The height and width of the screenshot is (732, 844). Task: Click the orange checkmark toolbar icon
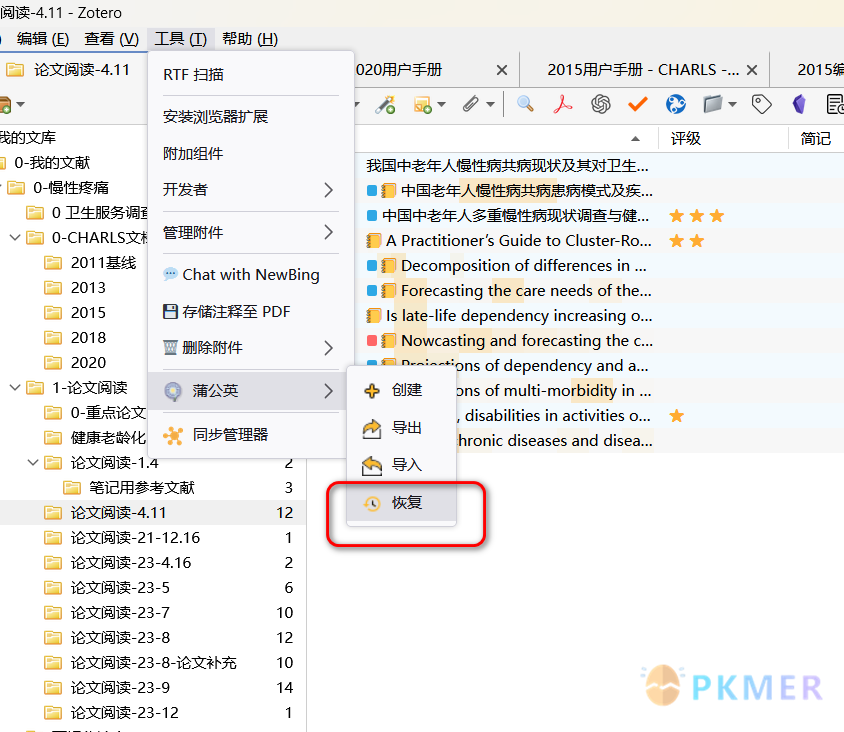(x=638, y=104)
